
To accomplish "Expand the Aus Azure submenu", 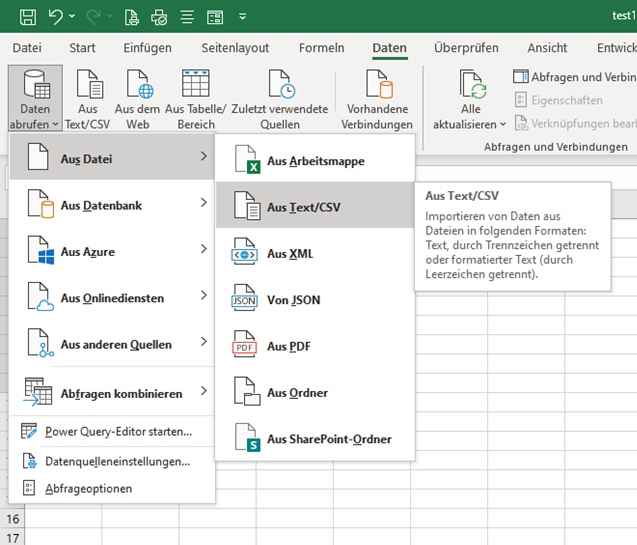I will coord(112,250).
